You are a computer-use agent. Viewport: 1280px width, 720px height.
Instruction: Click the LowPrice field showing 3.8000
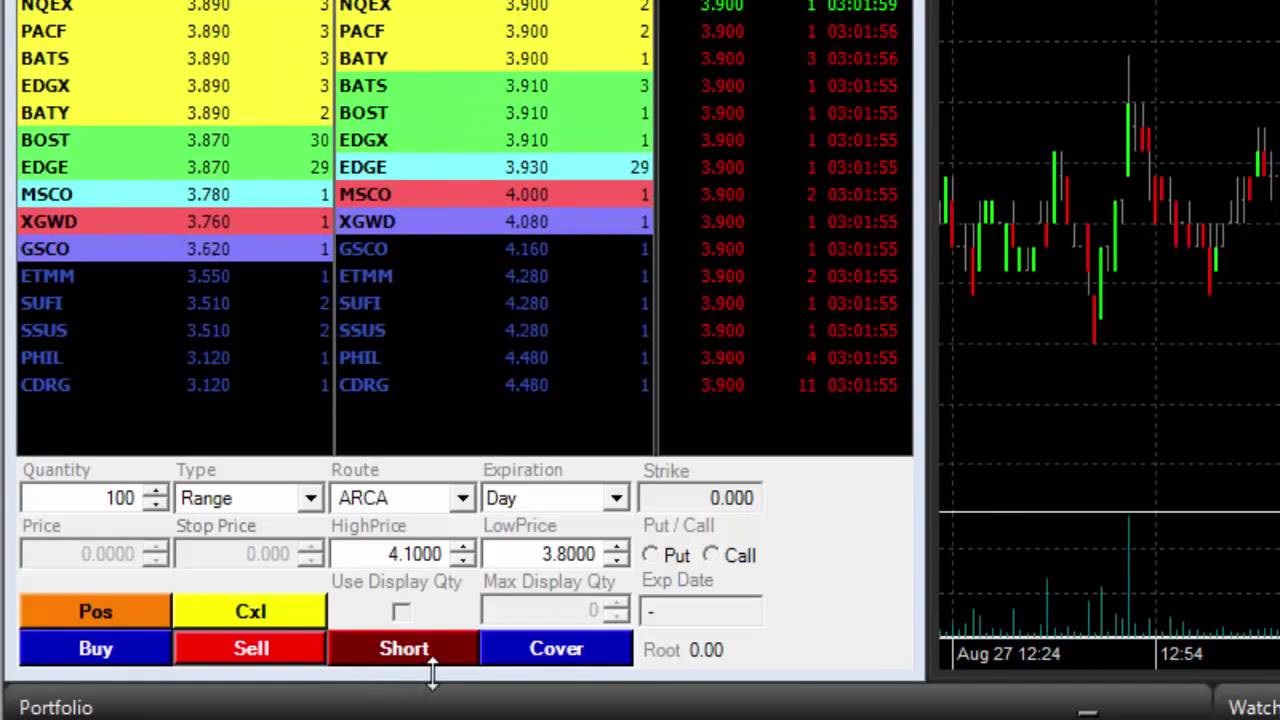point(543,554)
